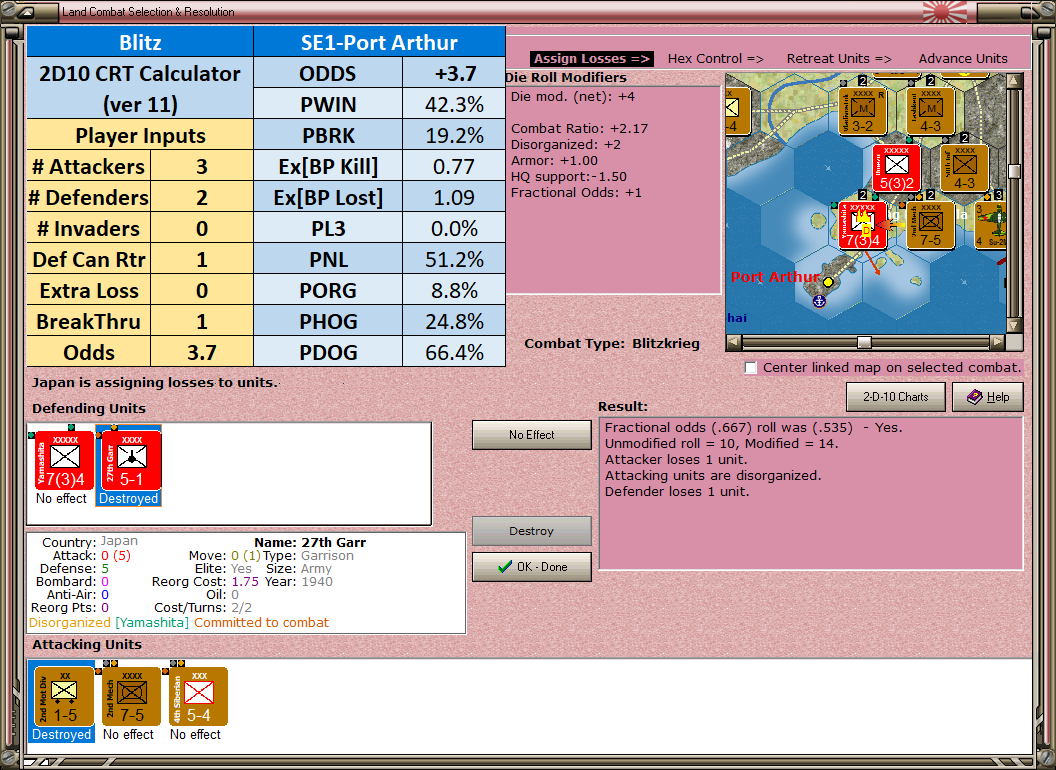
Task: Click the aircraft counter at the map edge
Action: click(990, 225)
